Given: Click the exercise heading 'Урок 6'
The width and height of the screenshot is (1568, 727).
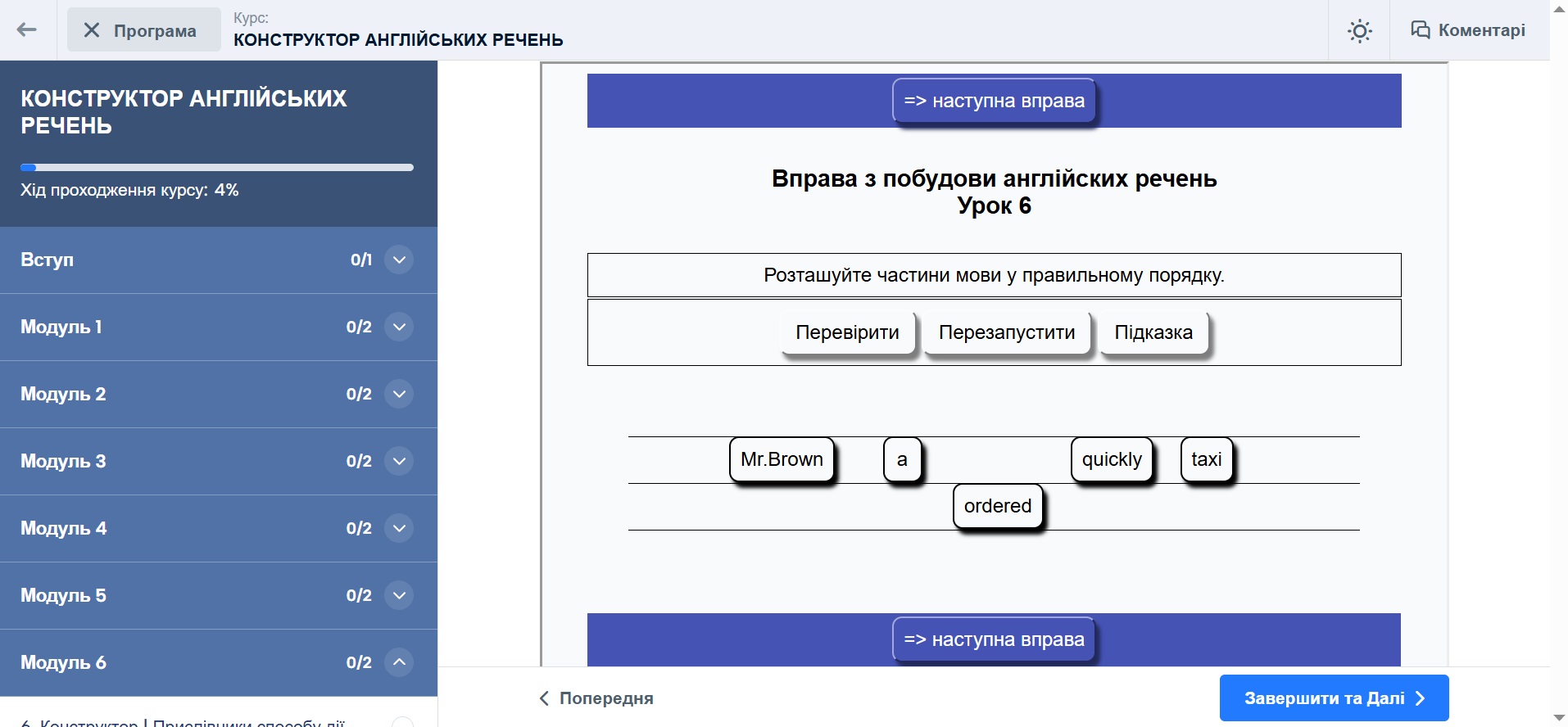Looking at the screenshot, I should [x=994, y=205].
